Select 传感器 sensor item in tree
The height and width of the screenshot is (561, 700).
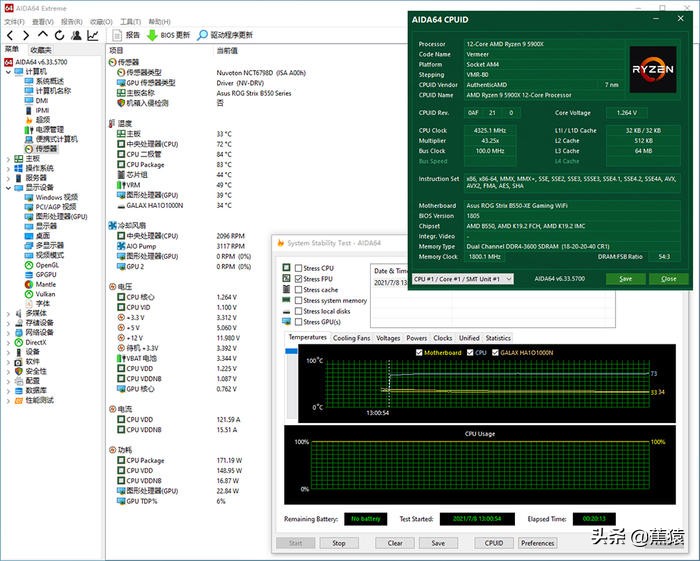coord(46,149)
